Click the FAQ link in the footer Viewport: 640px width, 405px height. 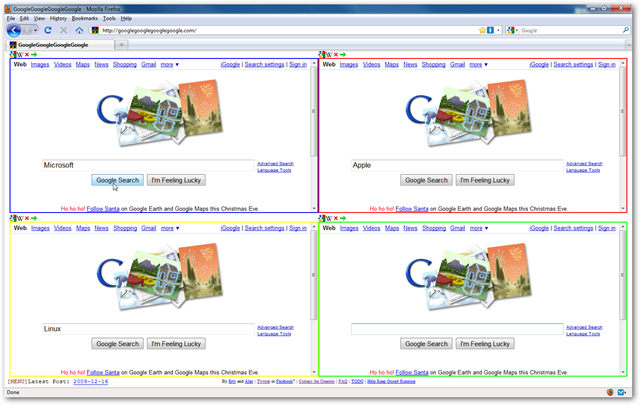[343, 381]
